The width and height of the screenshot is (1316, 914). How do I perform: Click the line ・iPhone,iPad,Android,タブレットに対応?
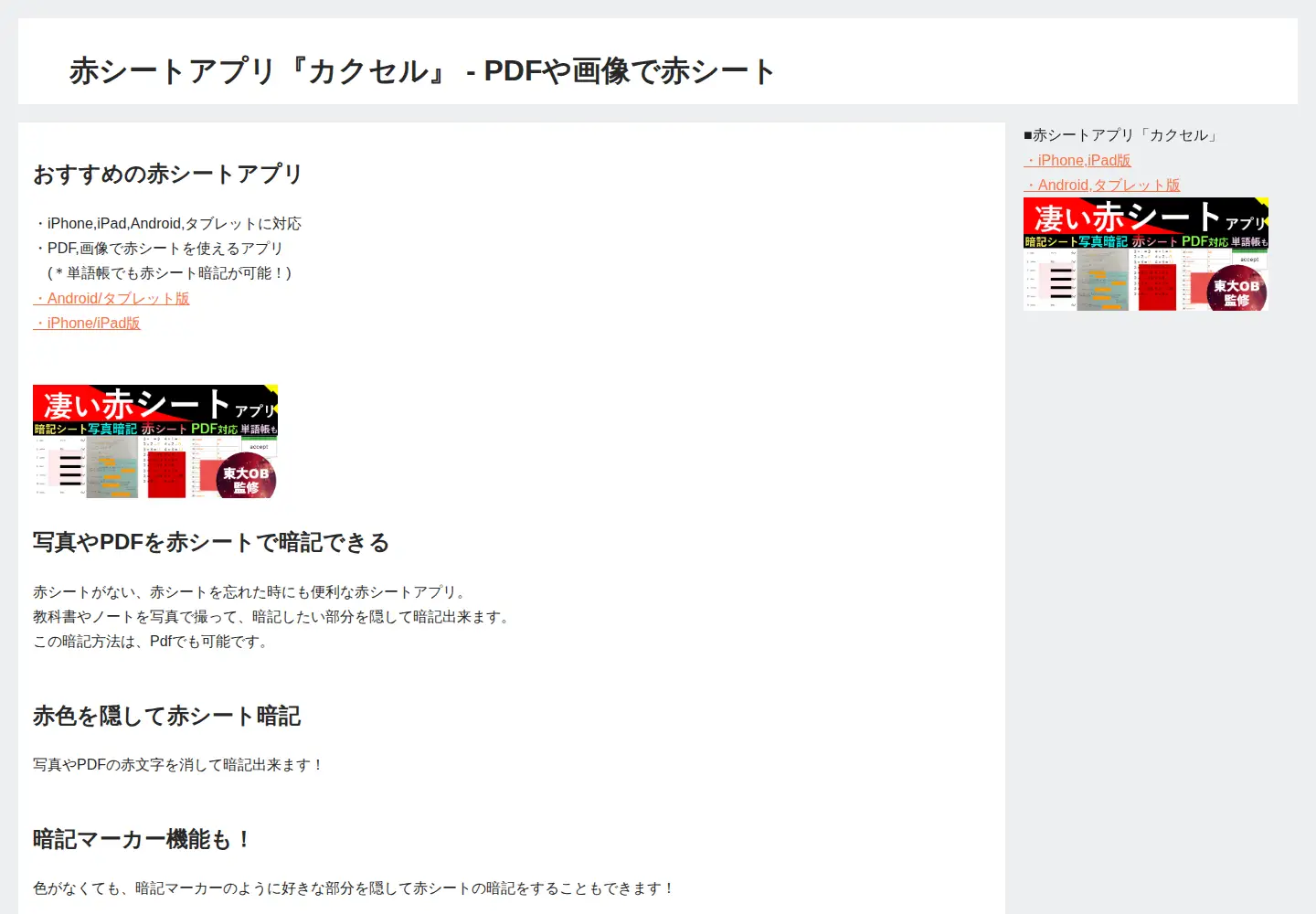(x=167, y=223)
